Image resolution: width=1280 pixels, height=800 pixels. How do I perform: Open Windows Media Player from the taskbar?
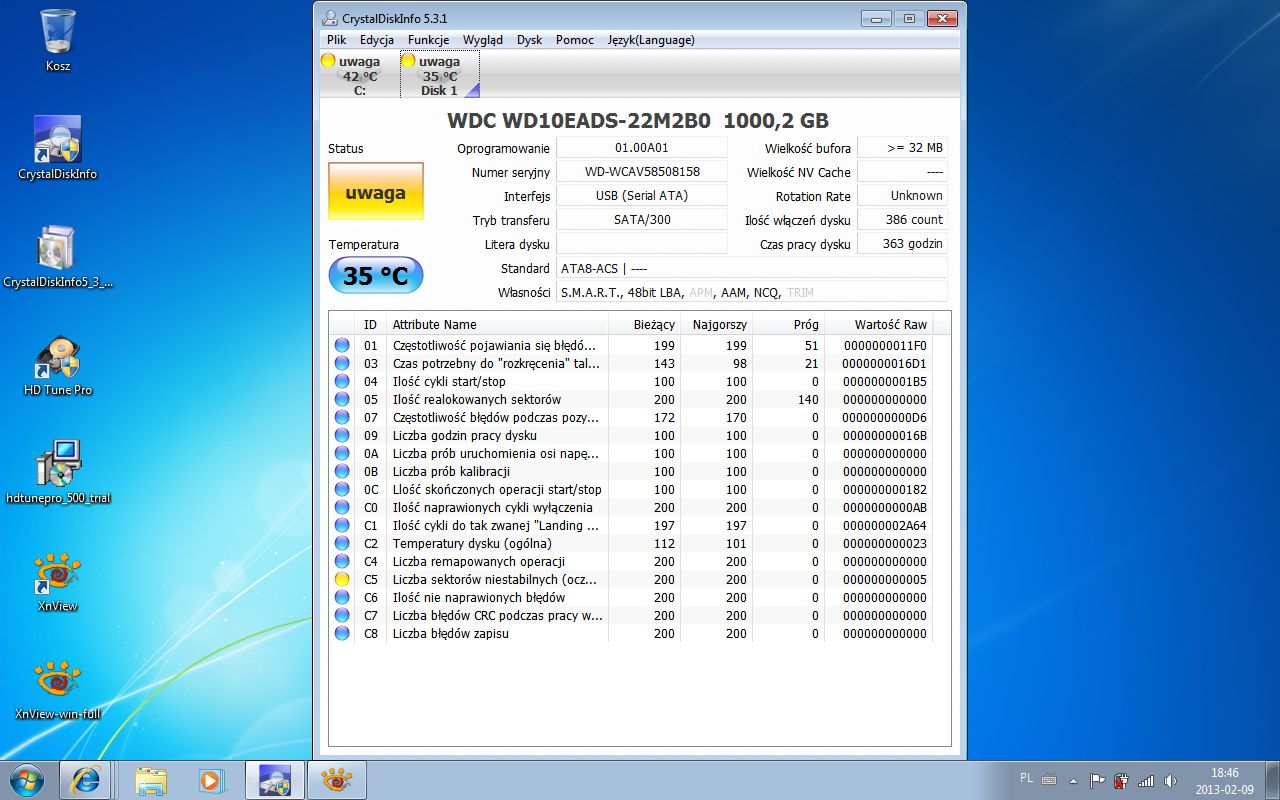click(x=210, y=779)
